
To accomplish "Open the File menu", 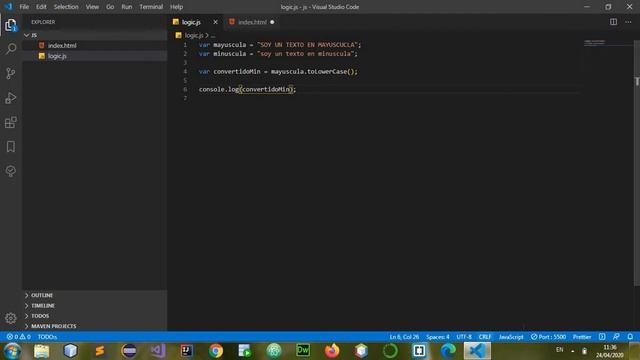I will tap(24, 7).
